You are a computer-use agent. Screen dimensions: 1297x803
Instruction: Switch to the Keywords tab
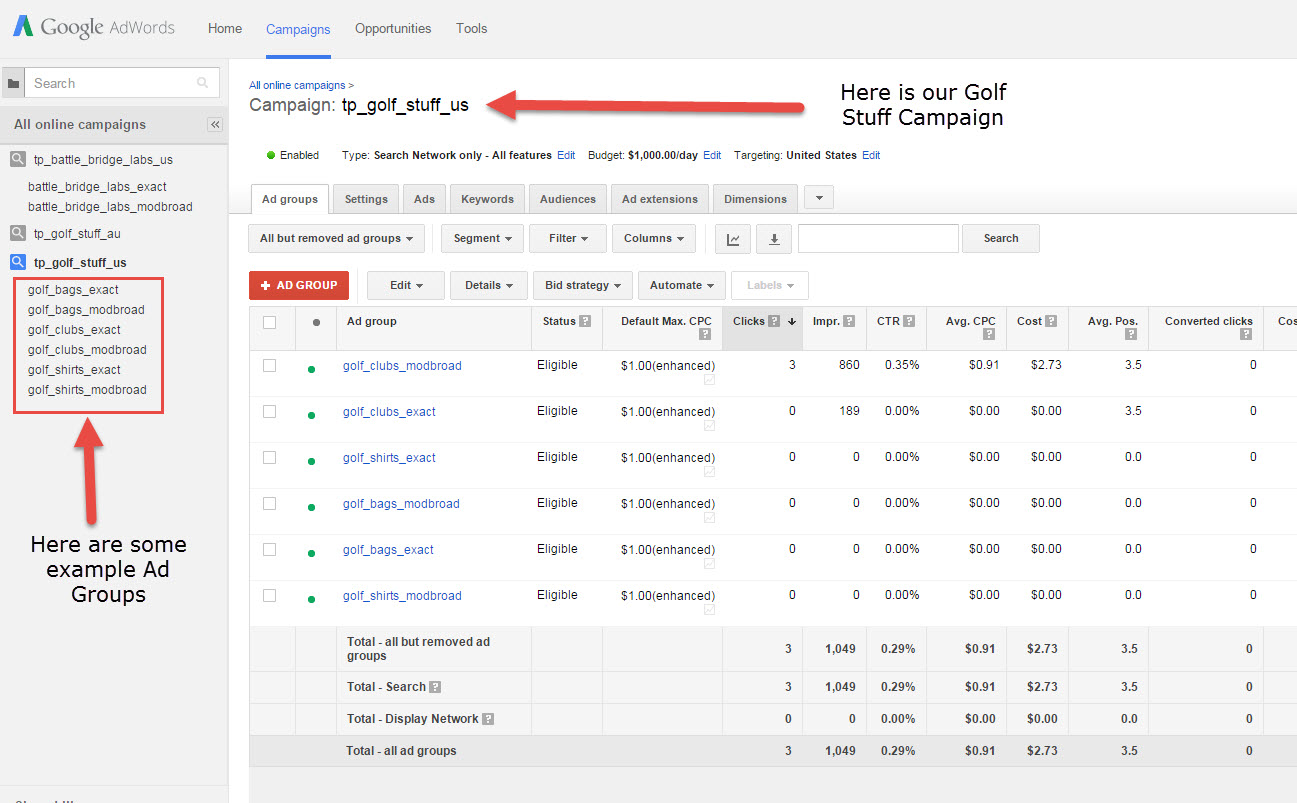click(487, 199)
